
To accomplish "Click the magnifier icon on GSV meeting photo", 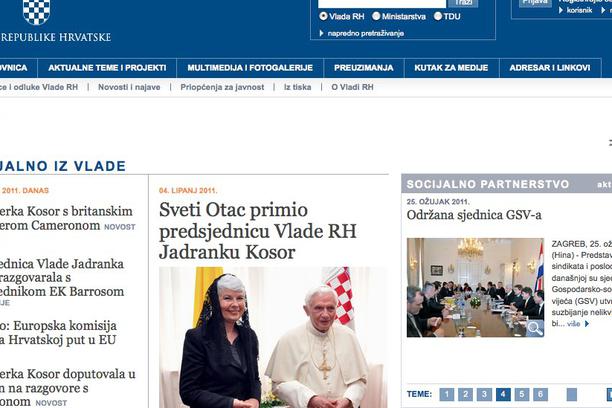I will coord(535,328).
